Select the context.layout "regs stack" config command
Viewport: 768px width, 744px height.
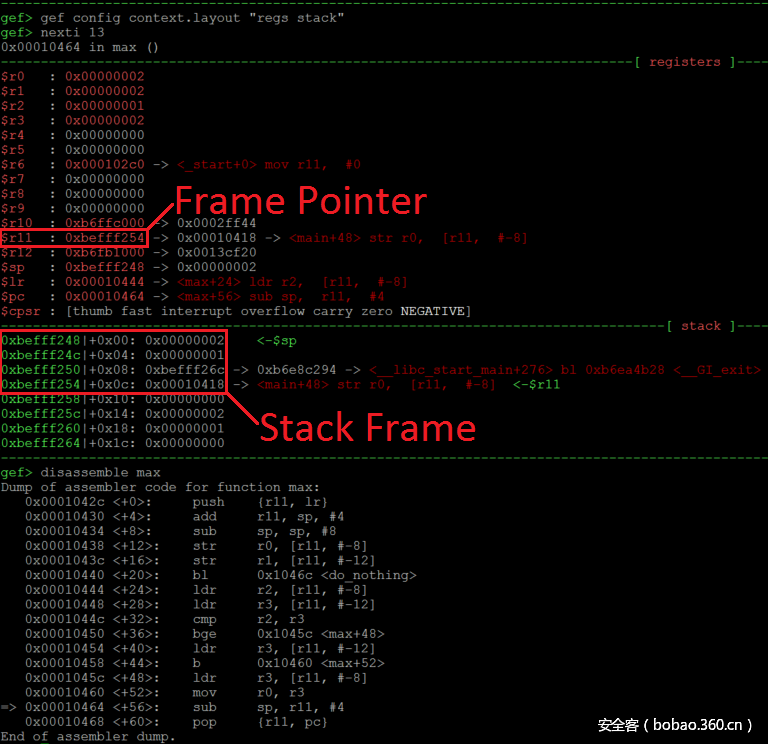pos(170,17)
